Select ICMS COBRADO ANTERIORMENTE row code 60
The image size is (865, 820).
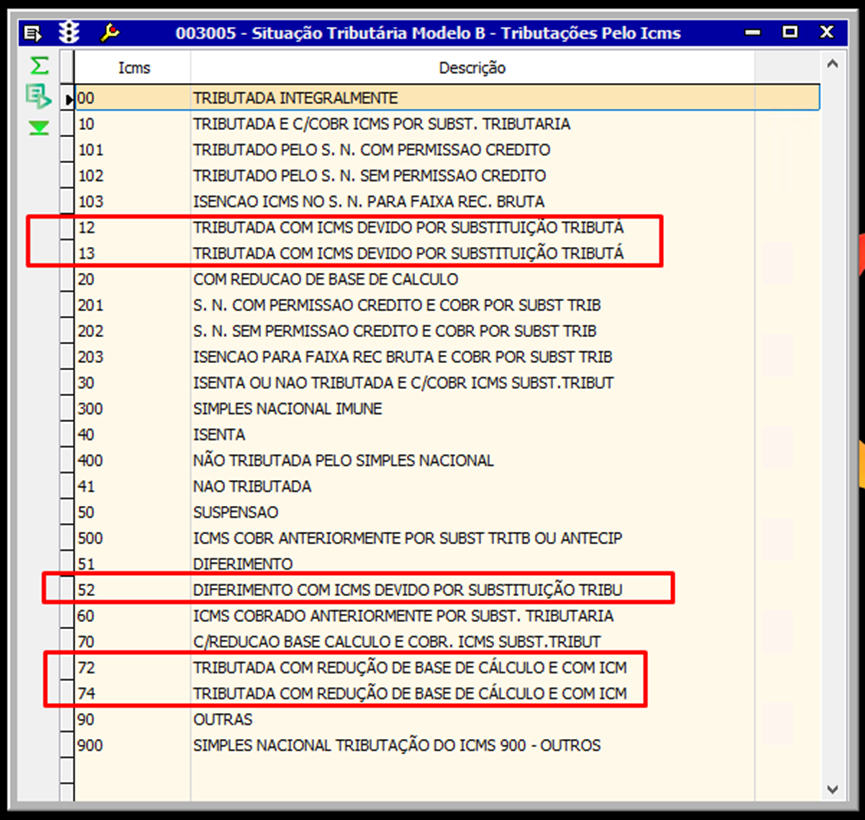(447, 616)
